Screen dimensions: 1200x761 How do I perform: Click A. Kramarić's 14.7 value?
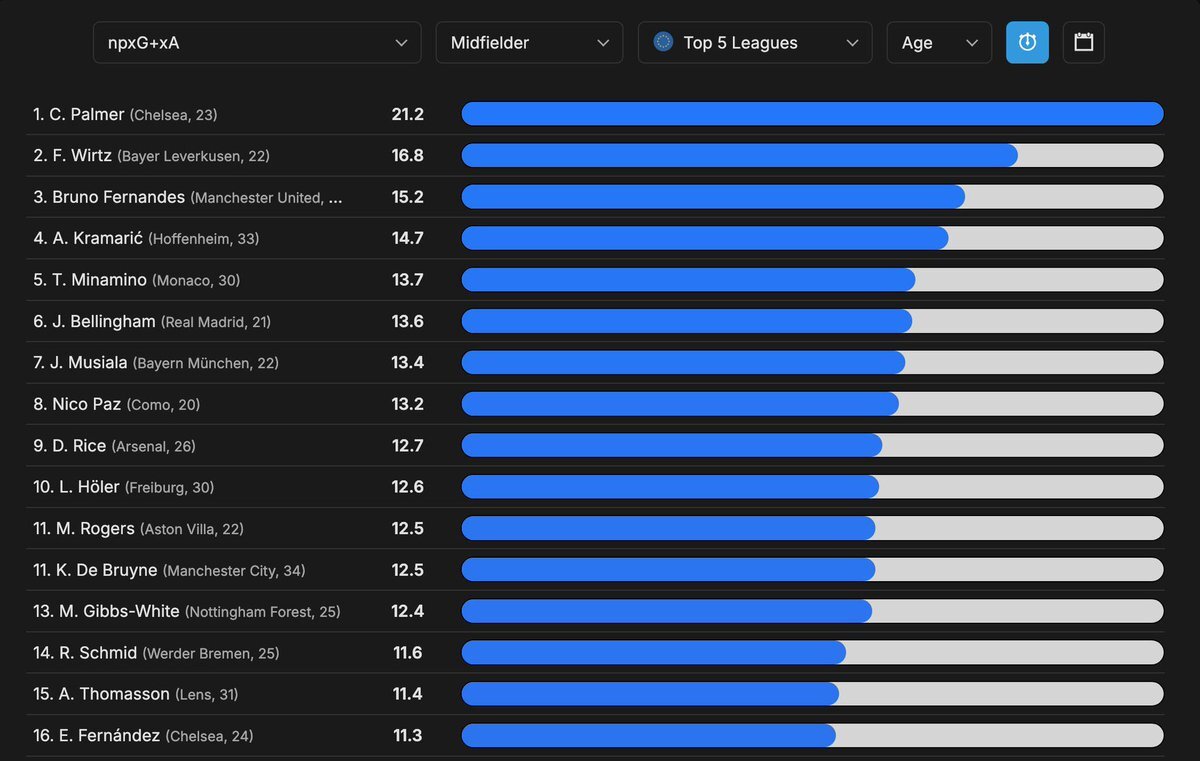(x=408, y=238)
